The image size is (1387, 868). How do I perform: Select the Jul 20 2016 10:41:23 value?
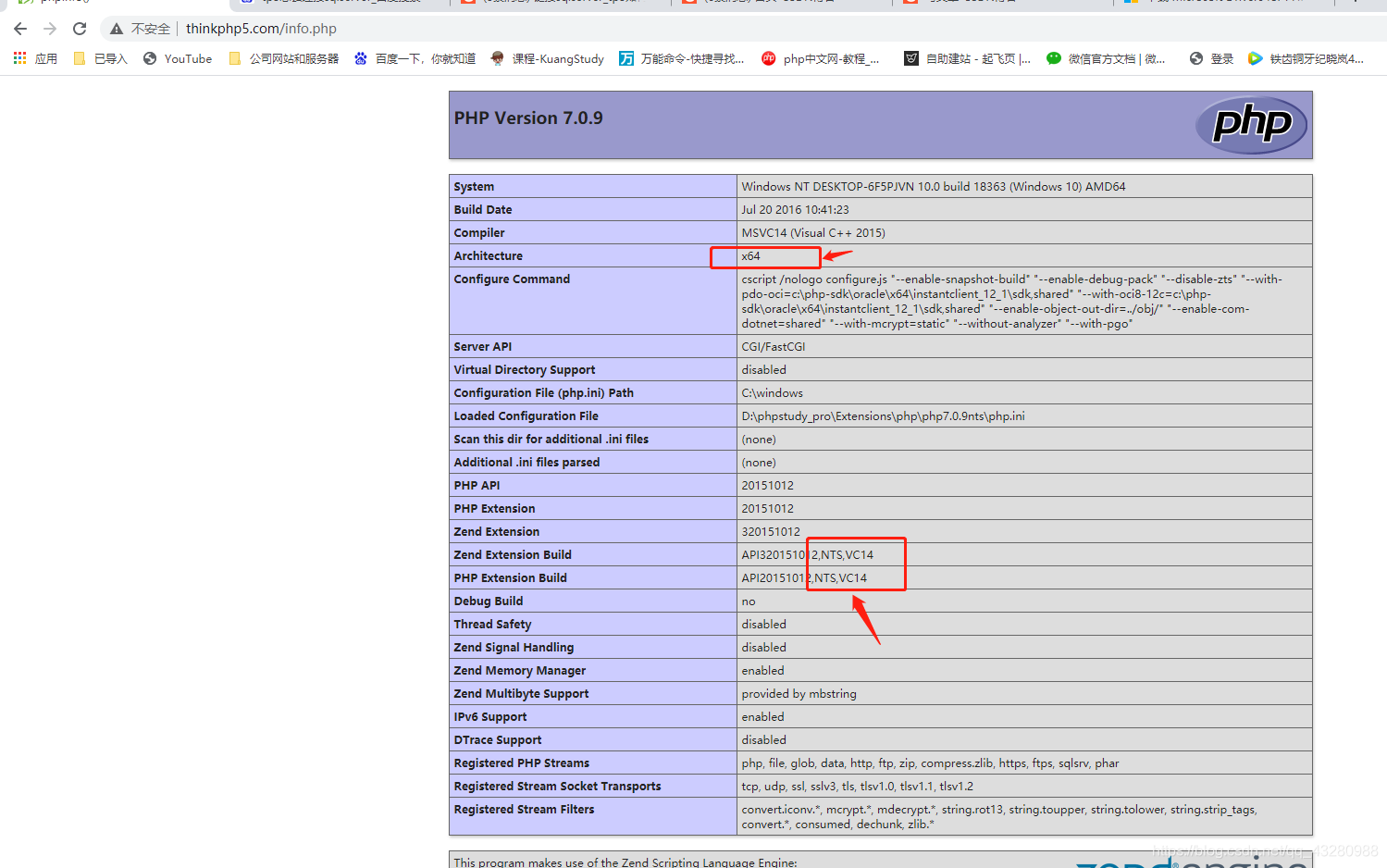795,209
